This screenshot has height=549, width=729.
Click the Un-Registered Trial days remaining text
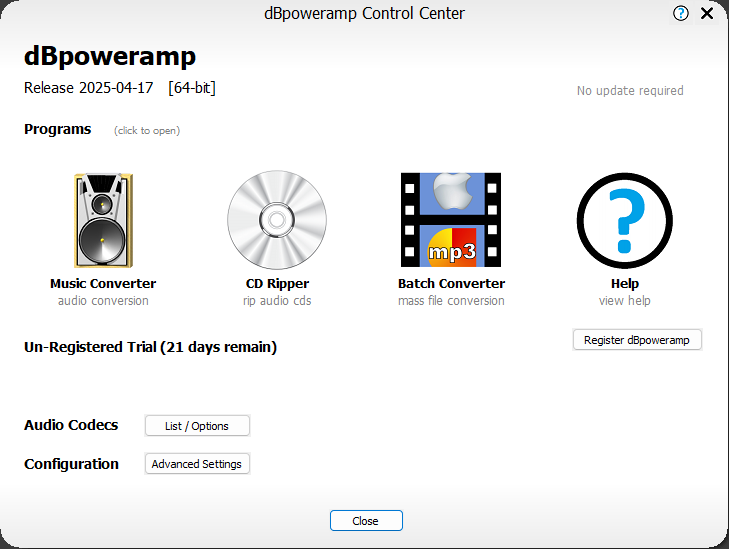pos(150,348)
